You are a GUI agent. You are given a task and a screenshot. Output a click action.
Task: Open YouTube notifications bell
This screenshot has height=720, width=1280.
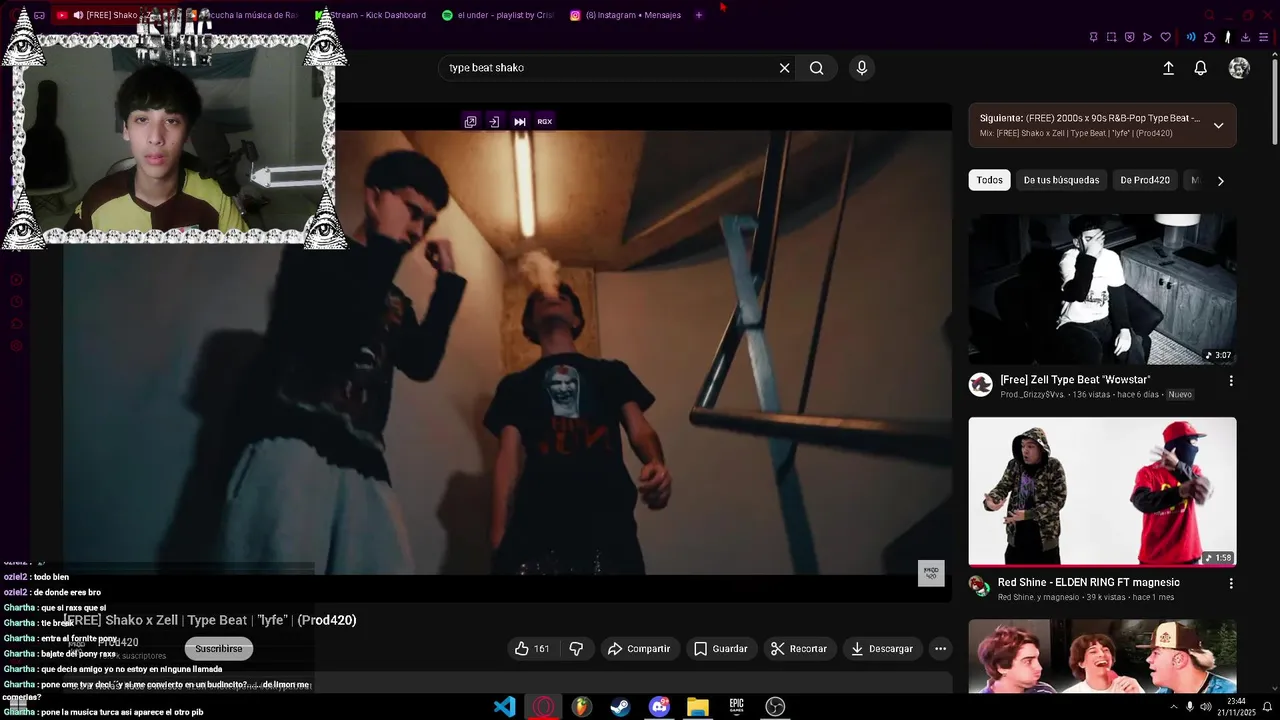point(1200,68)
